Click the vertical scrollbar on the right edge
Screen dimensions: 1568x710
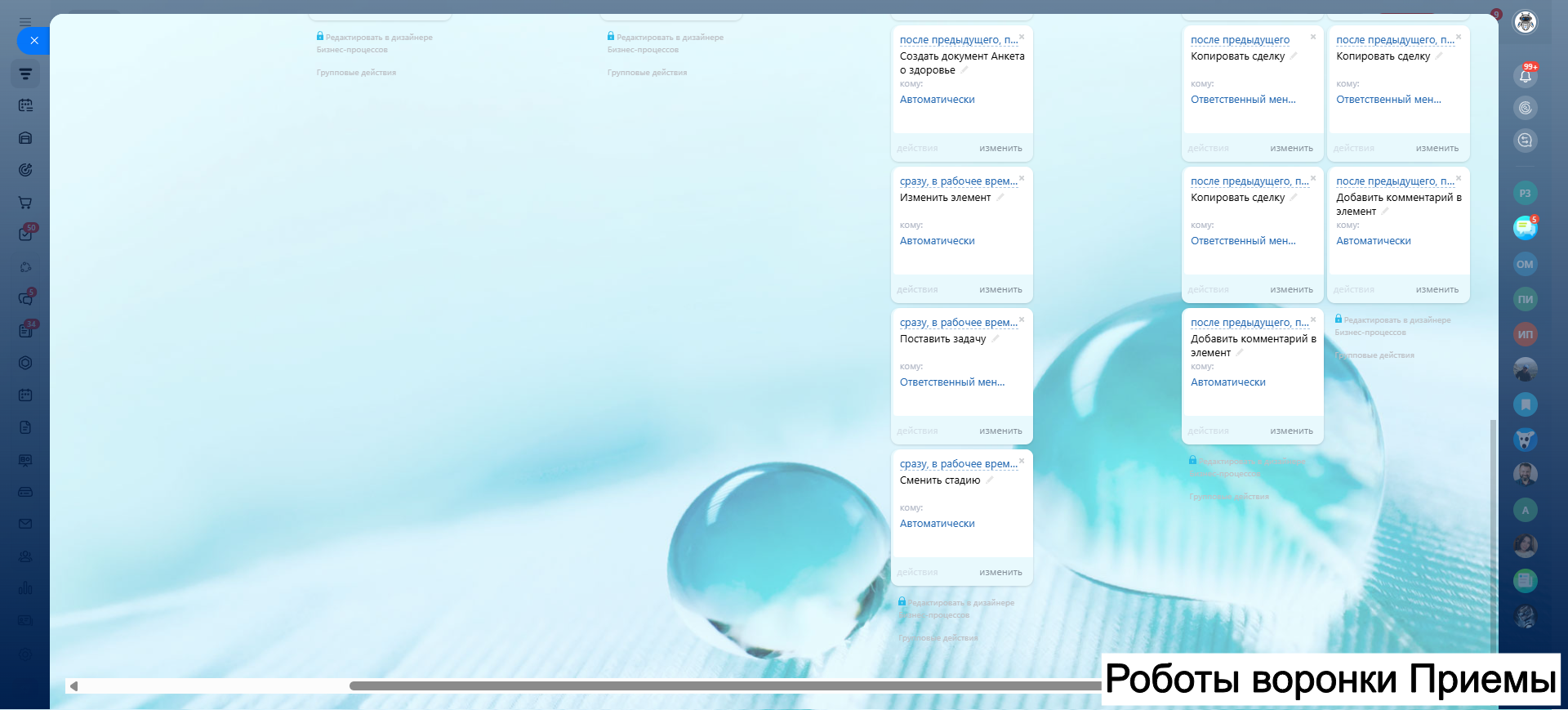(x=1493, y=535)
